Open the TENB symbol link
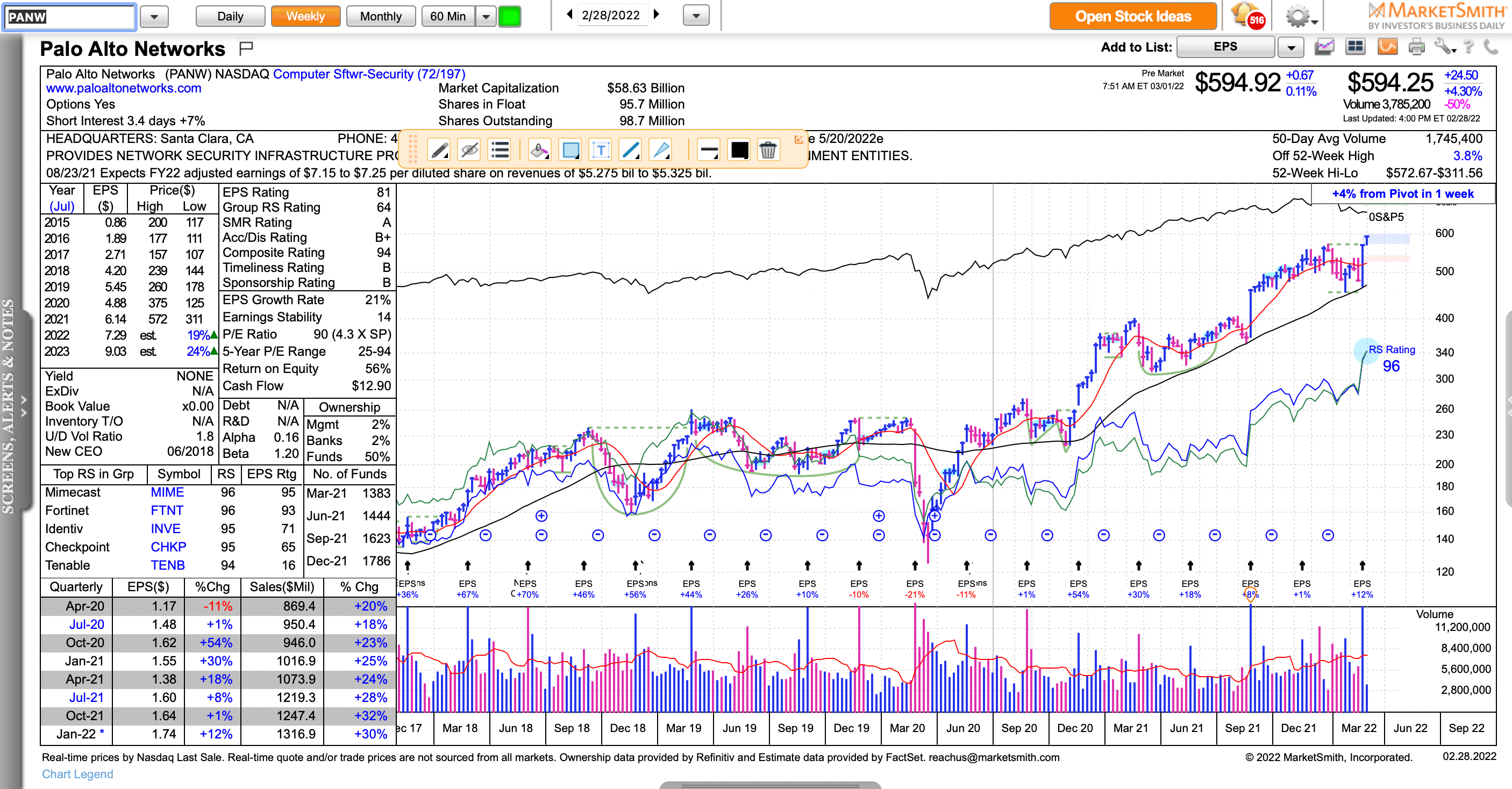Viewport: 1512px width, 789px height. pos(167,565)
